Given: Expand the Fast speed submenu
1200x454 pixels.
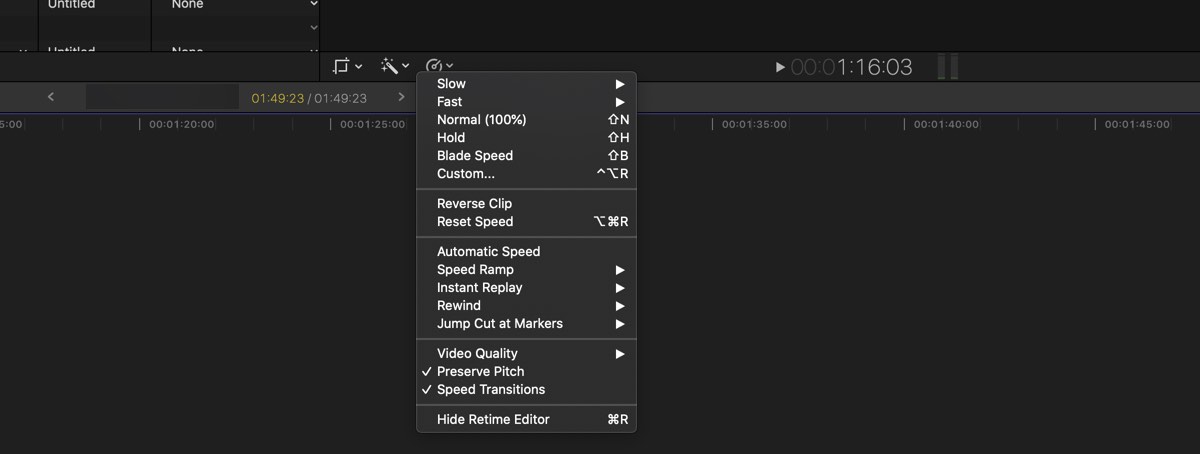Looking at the screenshot, I should [526, 102].
